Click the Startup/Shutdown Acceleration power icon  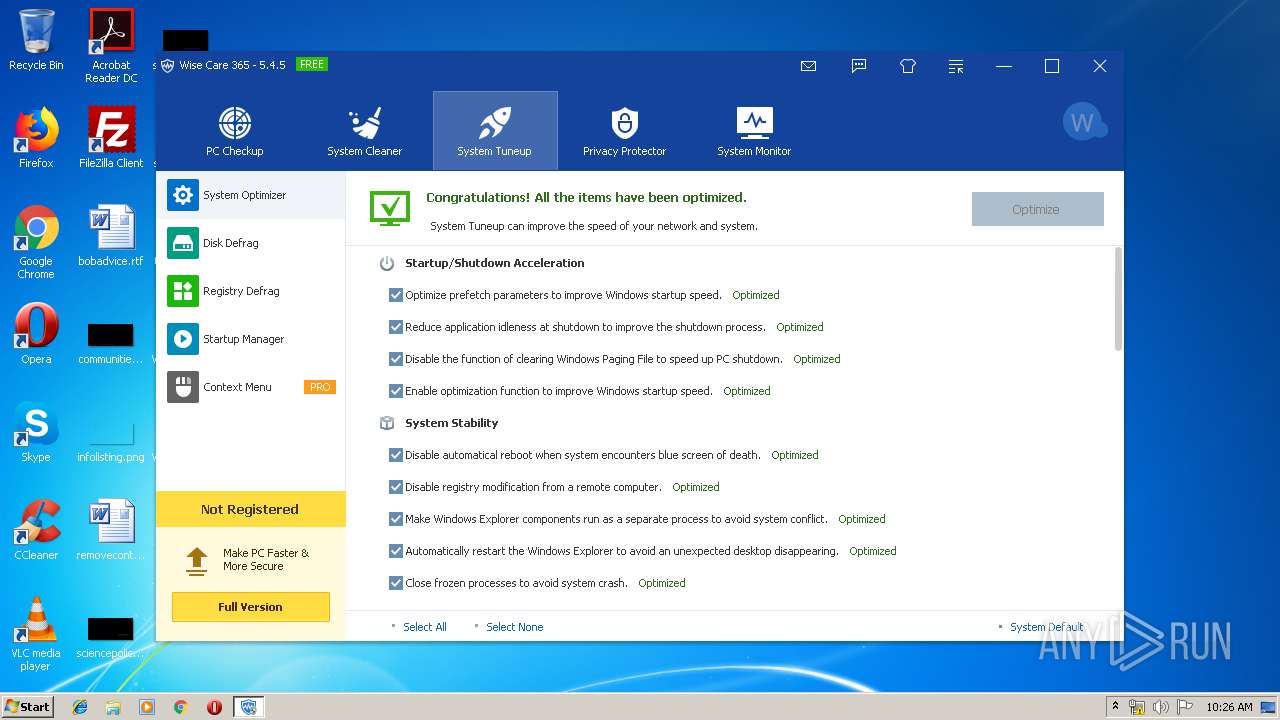click(387, 264)
